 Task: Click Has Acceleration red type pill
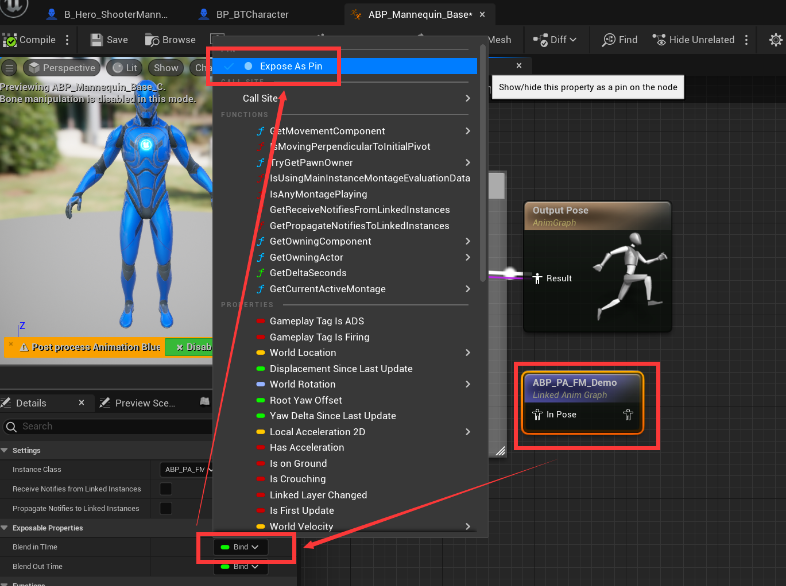261,448
